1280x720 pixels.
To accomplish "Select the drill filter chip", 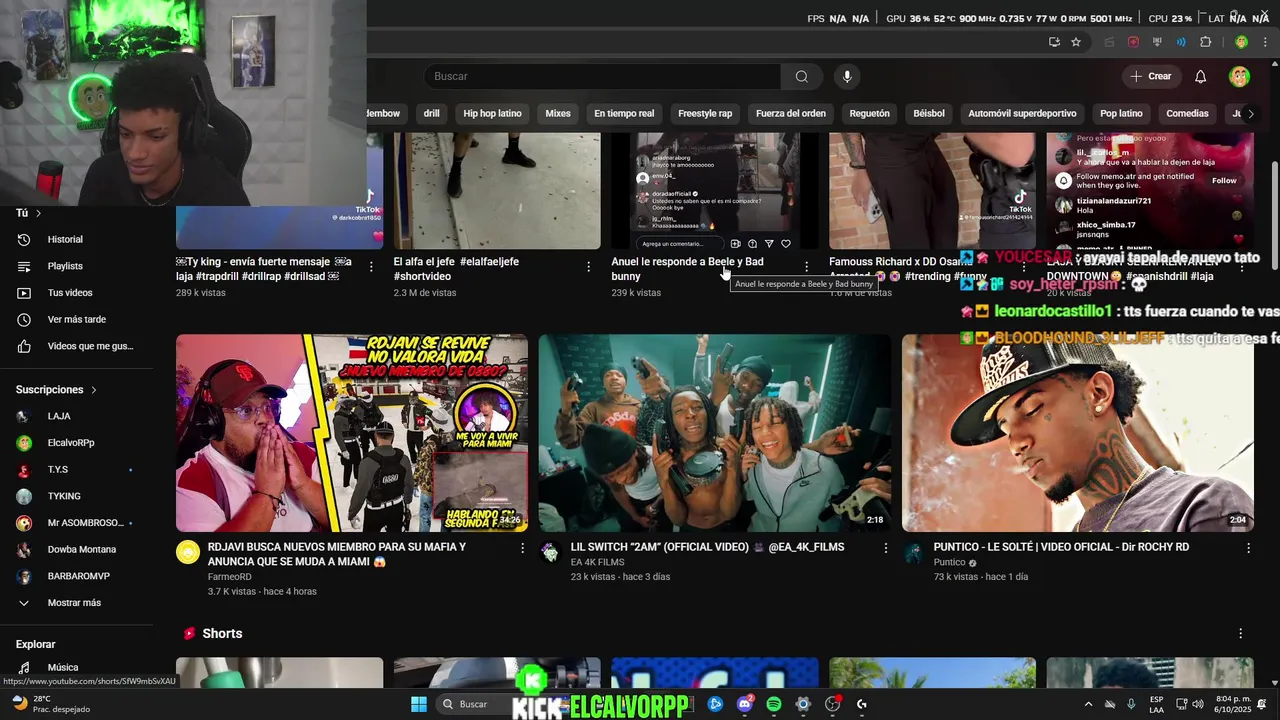I will point(431,114).
